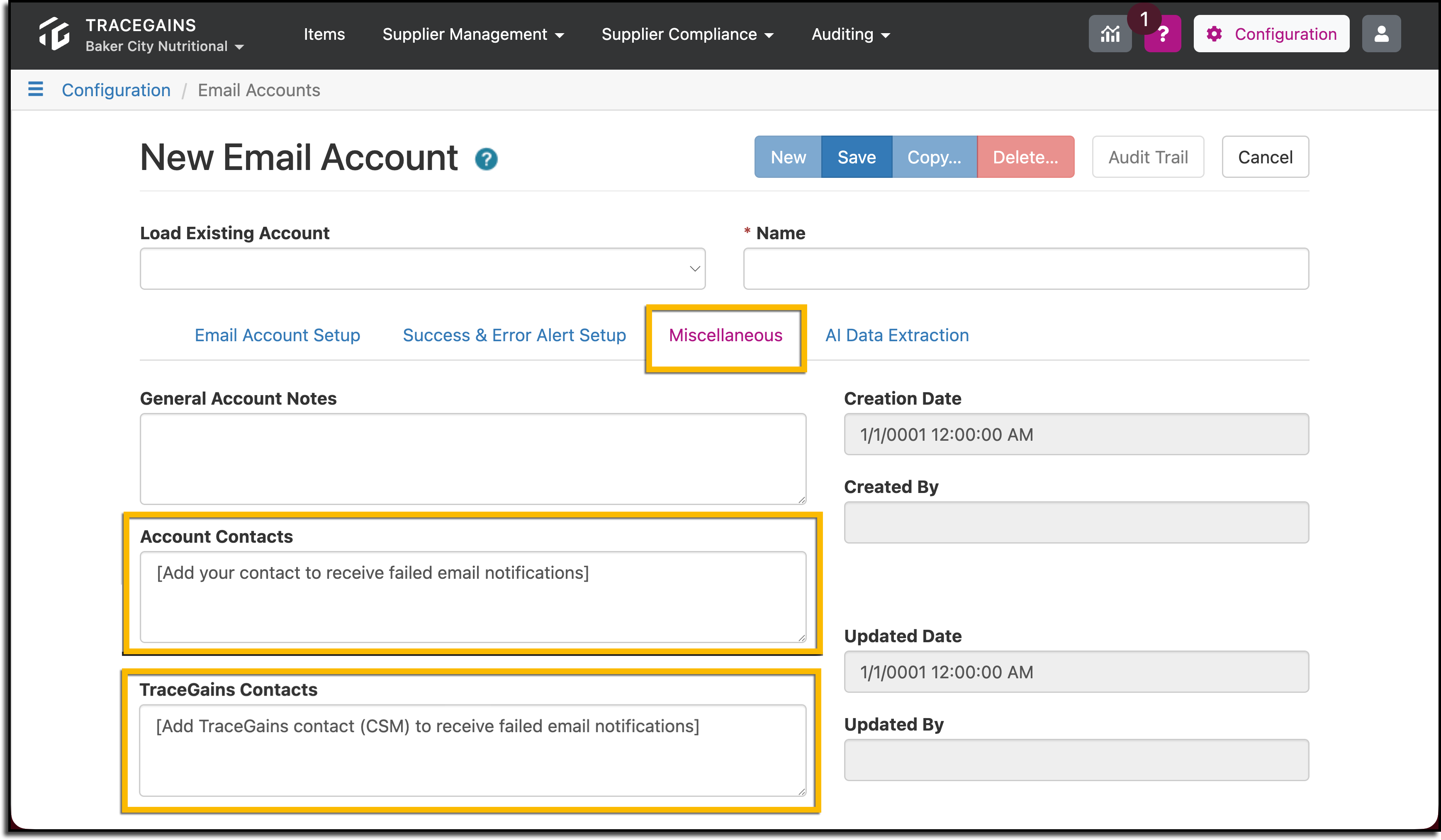The height and width of the screenshot is (840, 1441).
Task: Open the Load Existing Account dropdown
Action: click(423, 269)
